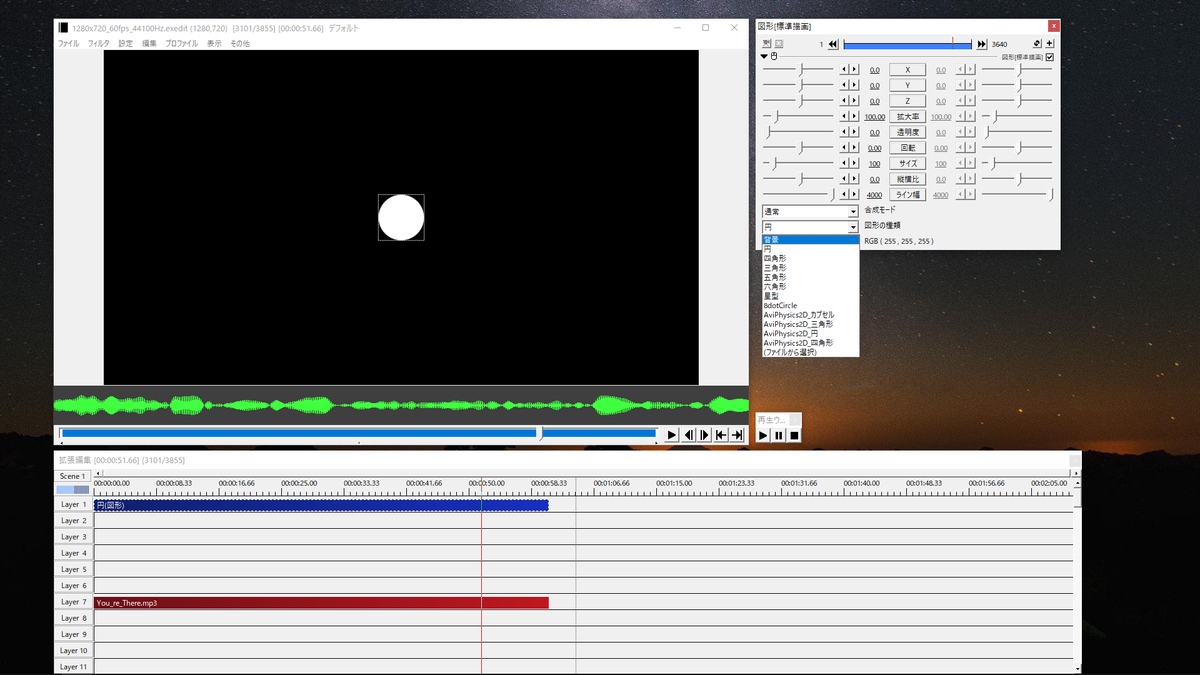The width and height of the screenshot is (1200, 675).
Task: Step forward one frame in main window
Action: click(x=705, y=435)
